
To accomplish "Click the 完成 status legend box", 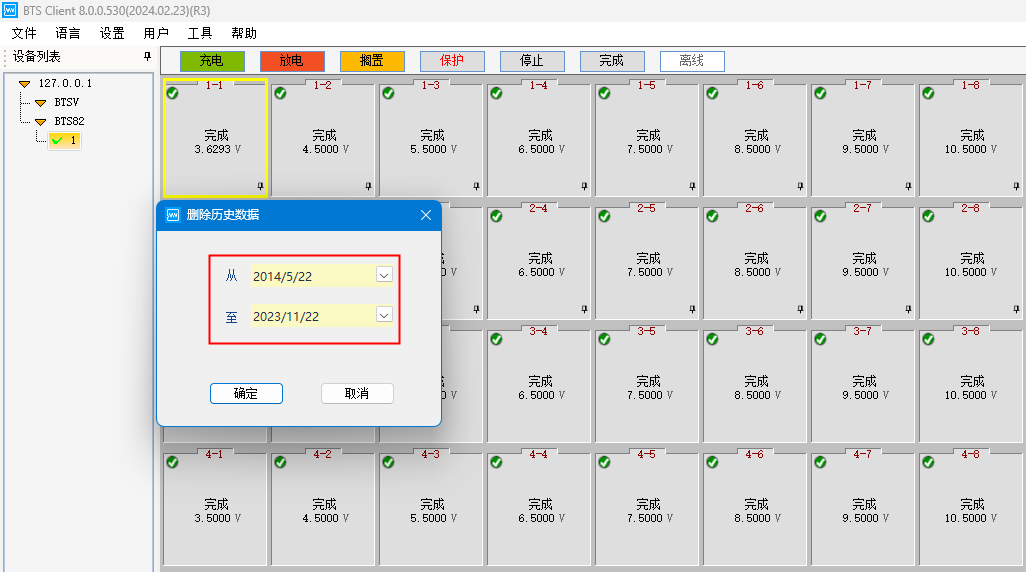I will pos(612,61).
